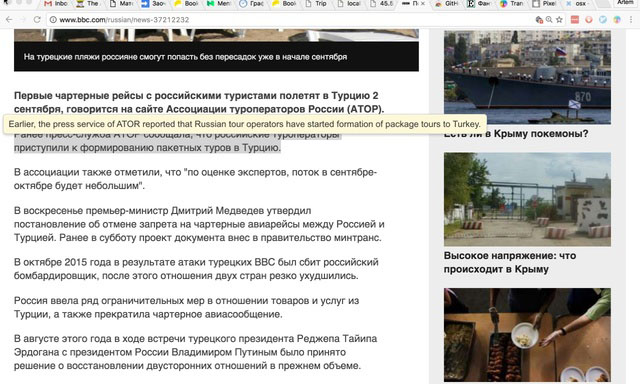The width and height of the screenshot is (640, 384).
Task: Go back using the browser back arrow
Action: [x=9, y=20]
